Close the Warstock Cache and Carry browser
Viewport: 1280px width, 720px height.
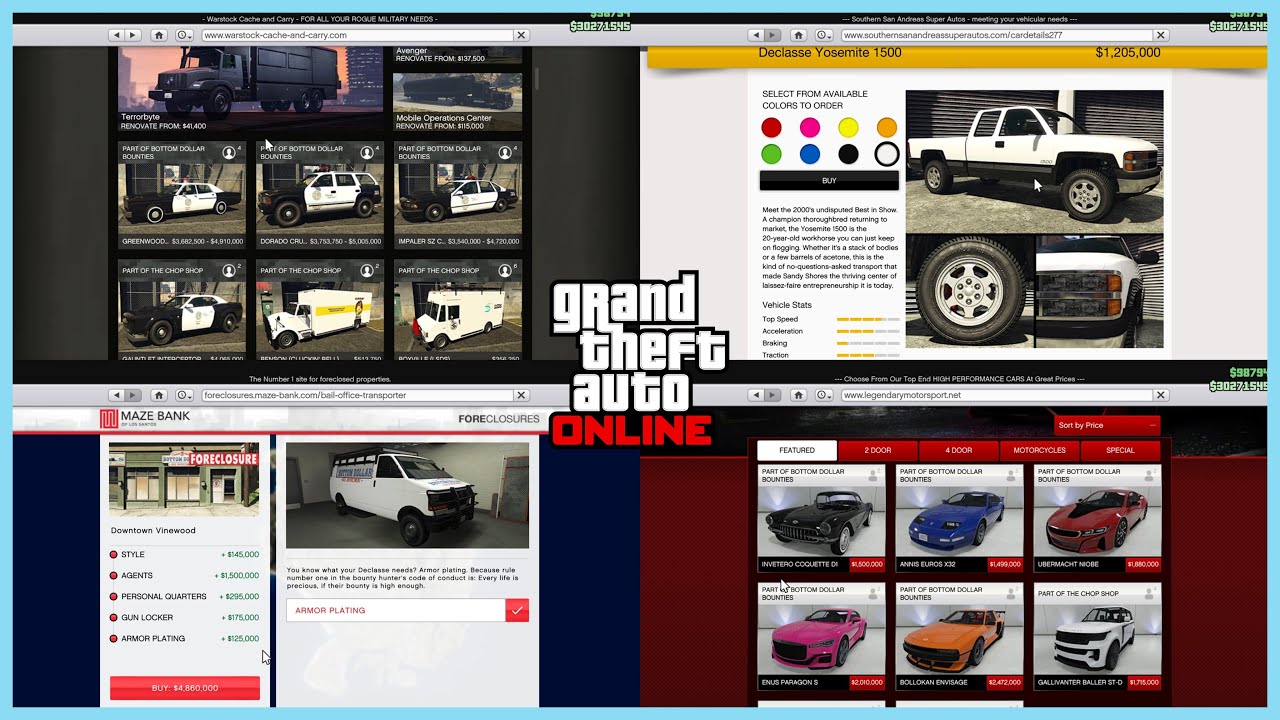521,35
